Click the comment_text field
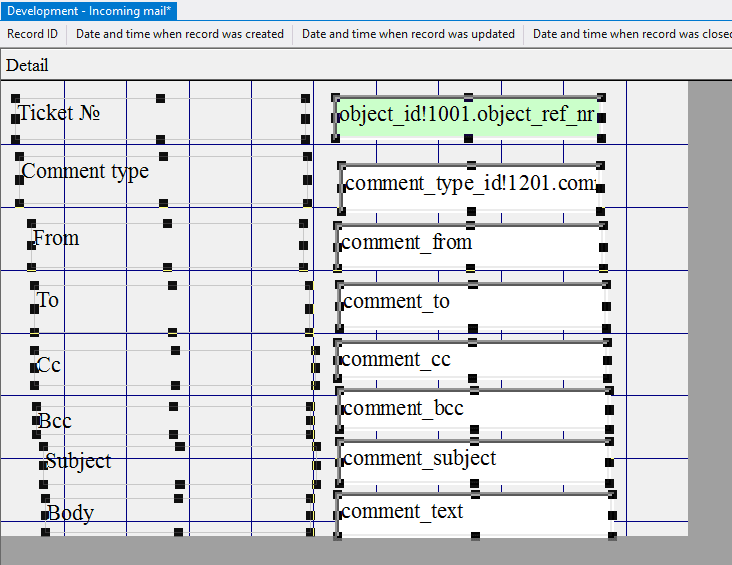Viewport: 732px width, 565px height. (474, 513)
